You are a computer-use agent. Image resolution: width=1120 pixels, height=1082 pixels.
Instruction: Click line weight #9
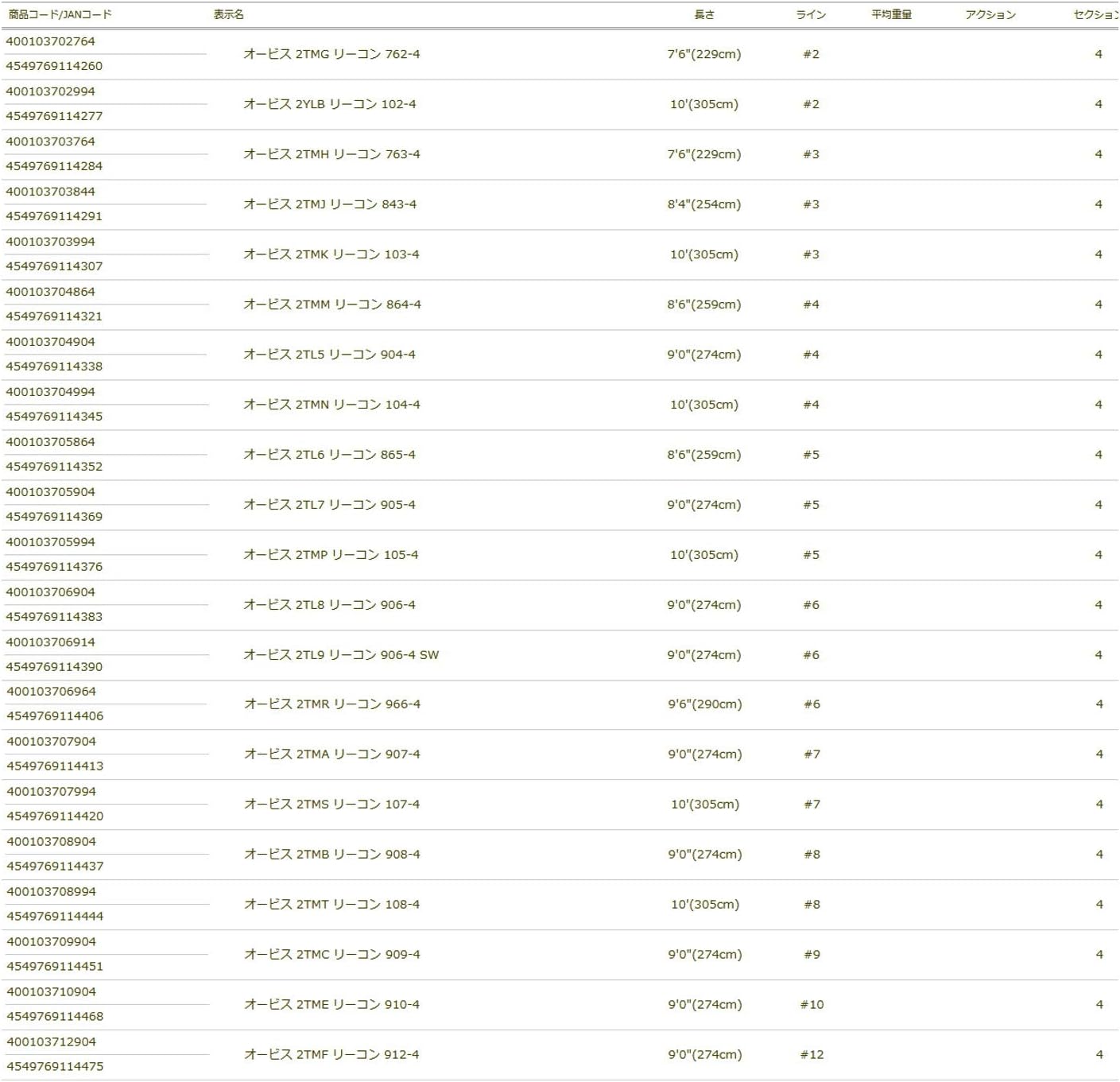(812, 955)
